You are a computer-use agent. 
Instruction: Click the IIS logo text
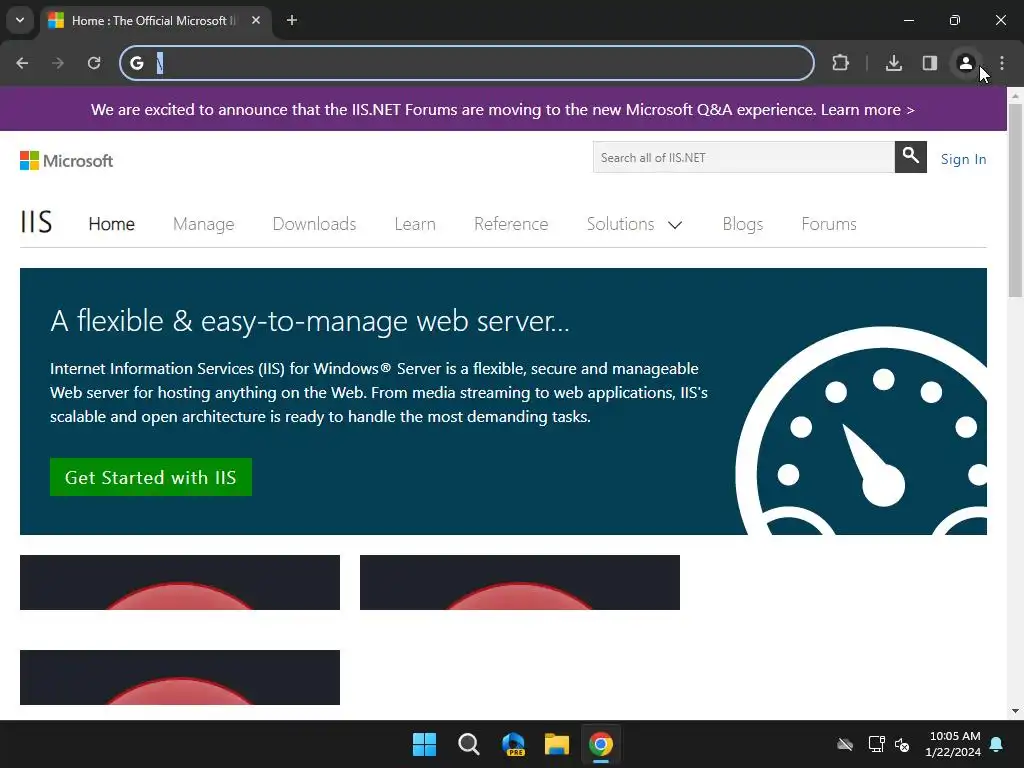pyautogui.click(x=36, y=223)
